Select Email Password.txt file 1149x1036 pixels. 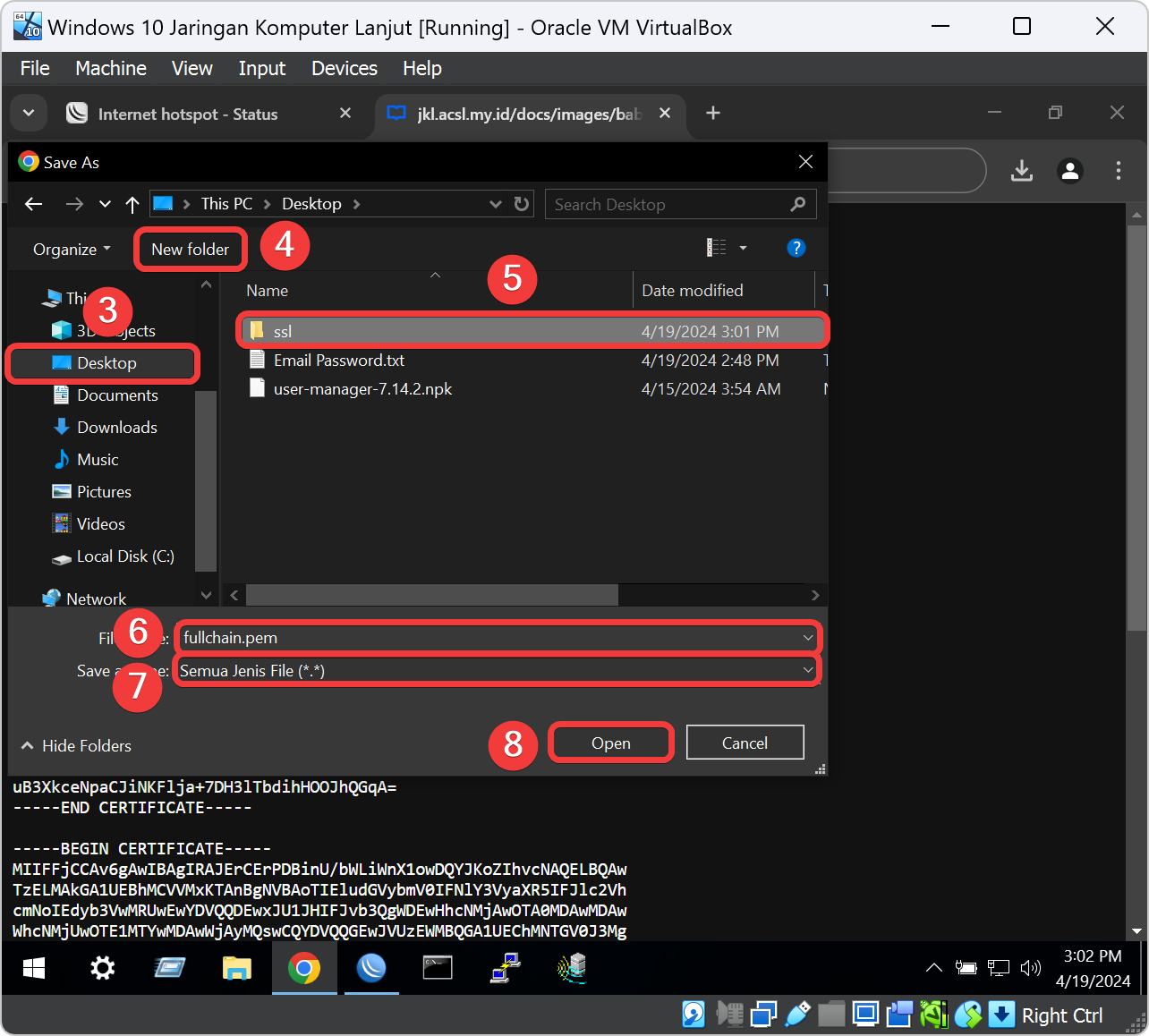point(533,360)
